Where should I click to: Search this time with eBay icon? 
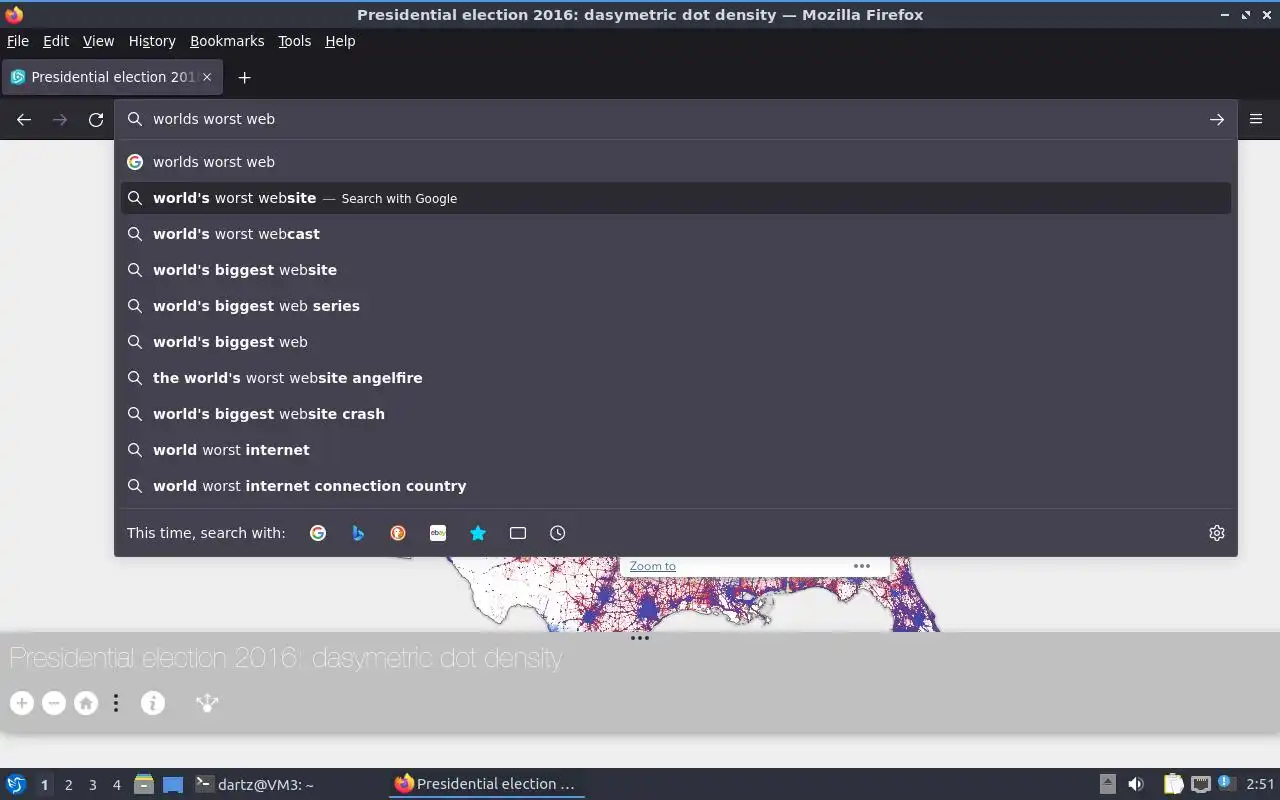coord(438,533)
